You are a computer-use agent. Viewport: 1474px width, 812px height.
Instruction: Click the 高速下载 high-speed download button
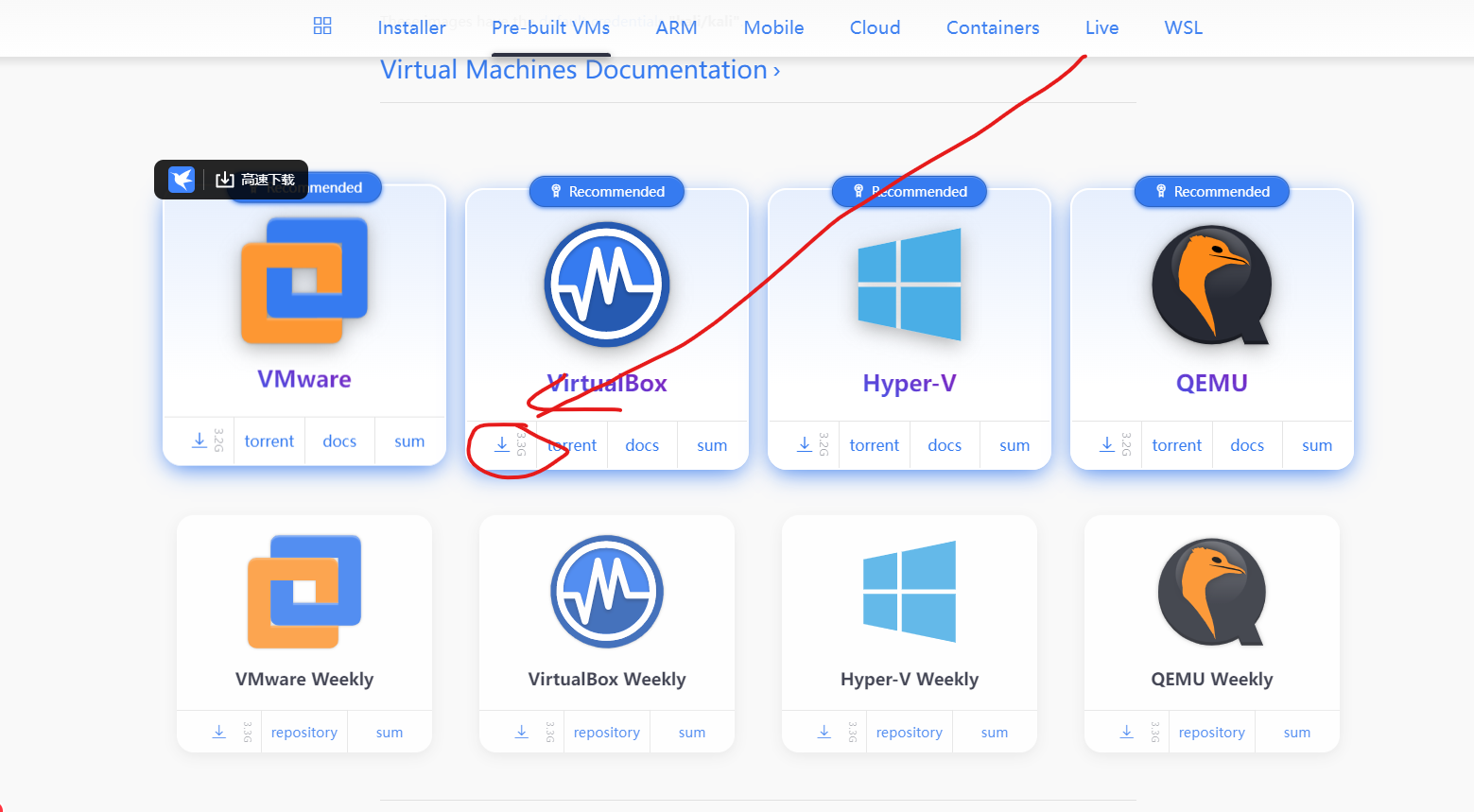coord(255,180)
